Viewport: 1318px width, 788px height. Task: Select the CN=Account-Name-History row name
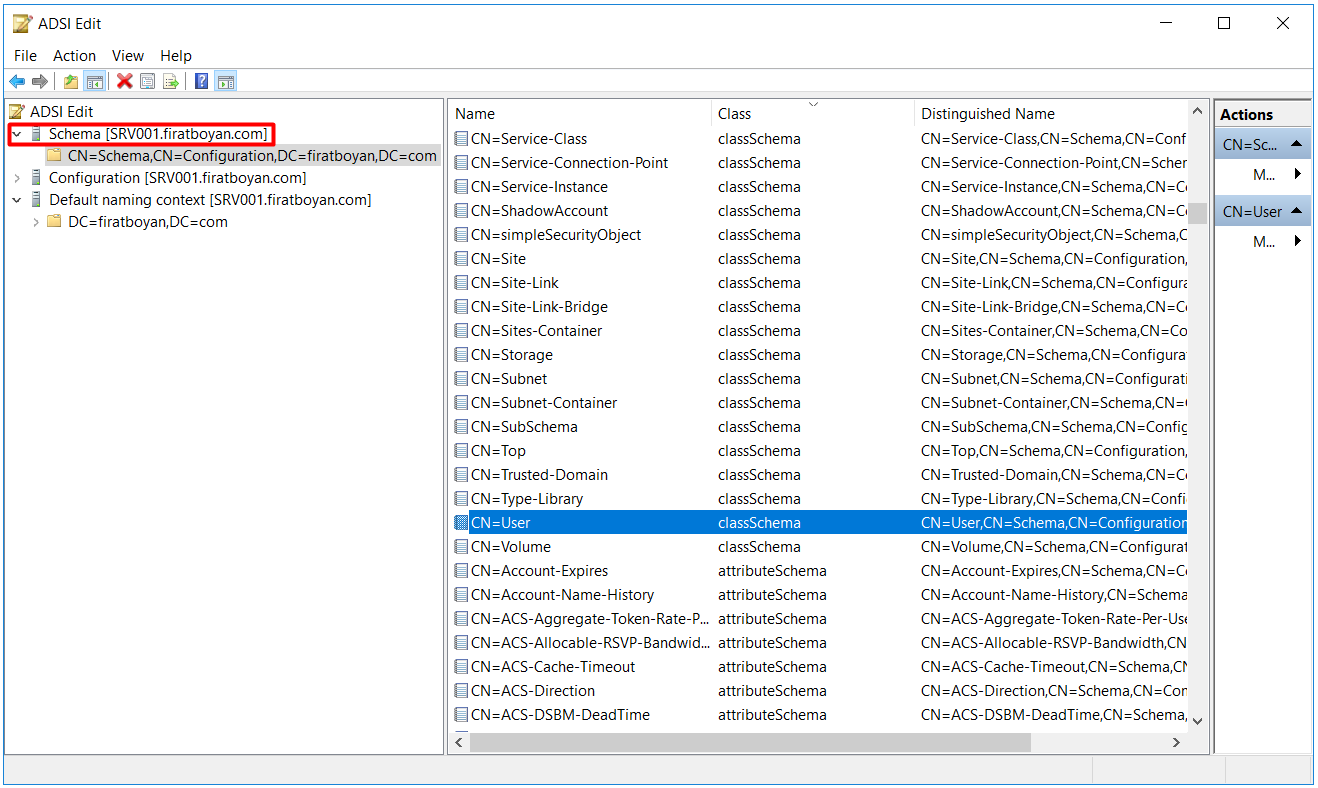click(x=562, y=595)
